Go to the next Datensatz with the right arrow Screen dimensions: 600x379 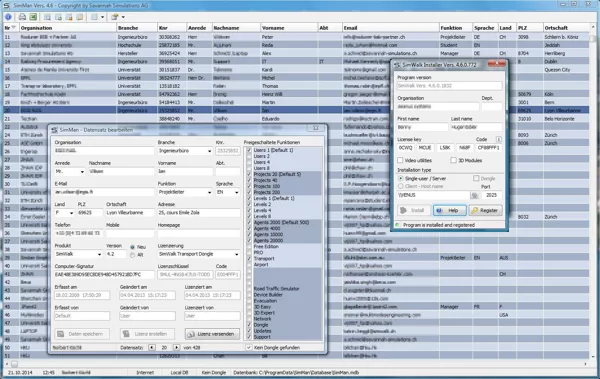tap(176, 348)
